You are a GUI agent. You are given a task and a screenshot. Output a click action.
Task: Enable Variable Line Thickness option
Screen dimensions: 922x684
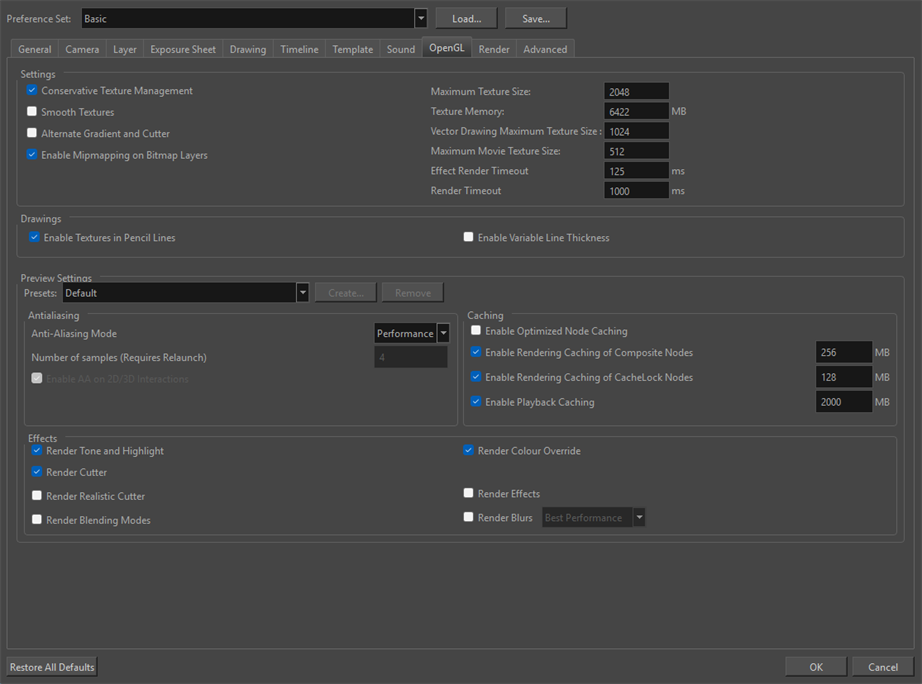tap(468, 238)
